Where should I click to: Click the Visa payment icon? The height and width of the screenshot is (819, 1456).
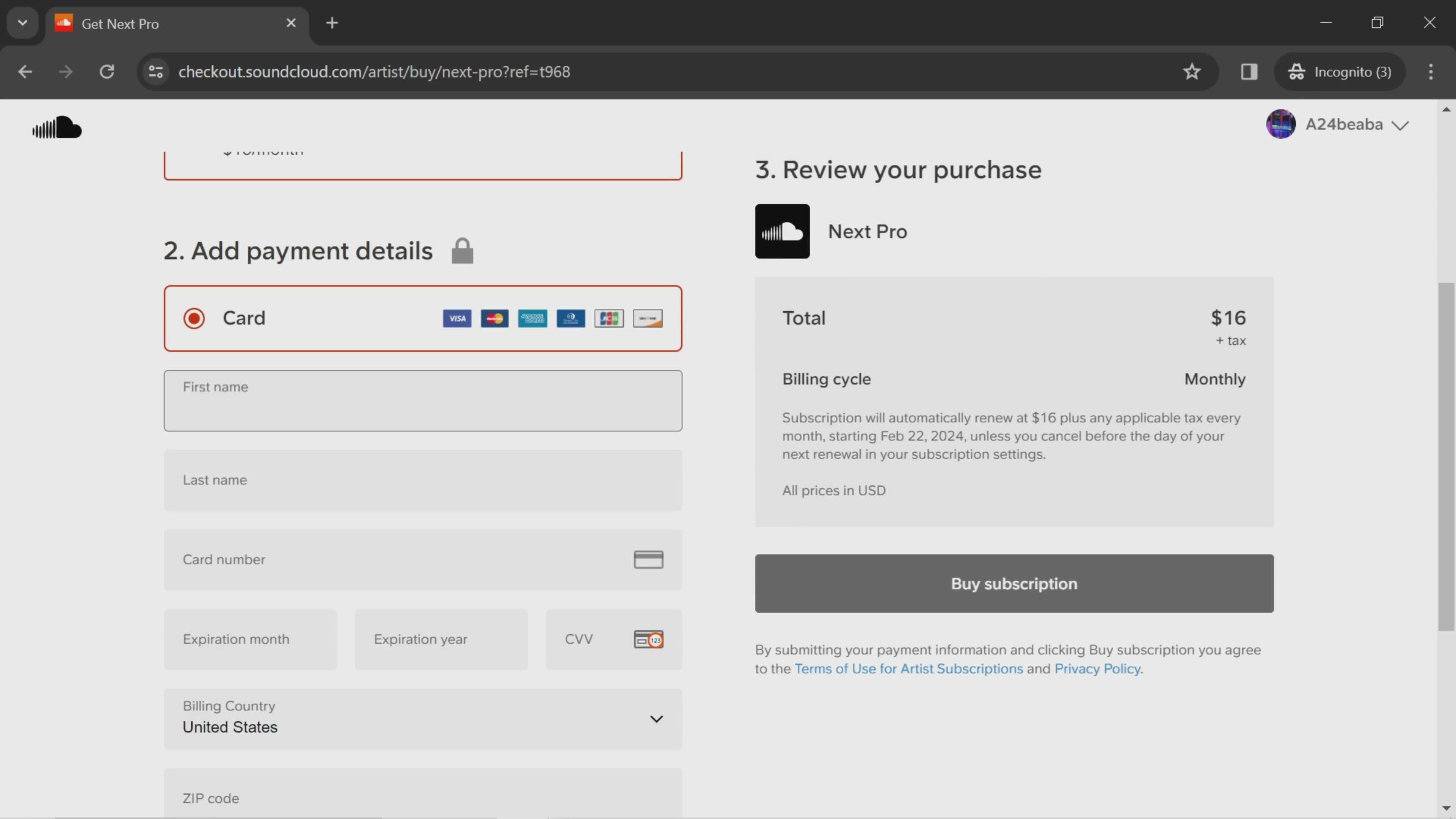tap(457, 318)
